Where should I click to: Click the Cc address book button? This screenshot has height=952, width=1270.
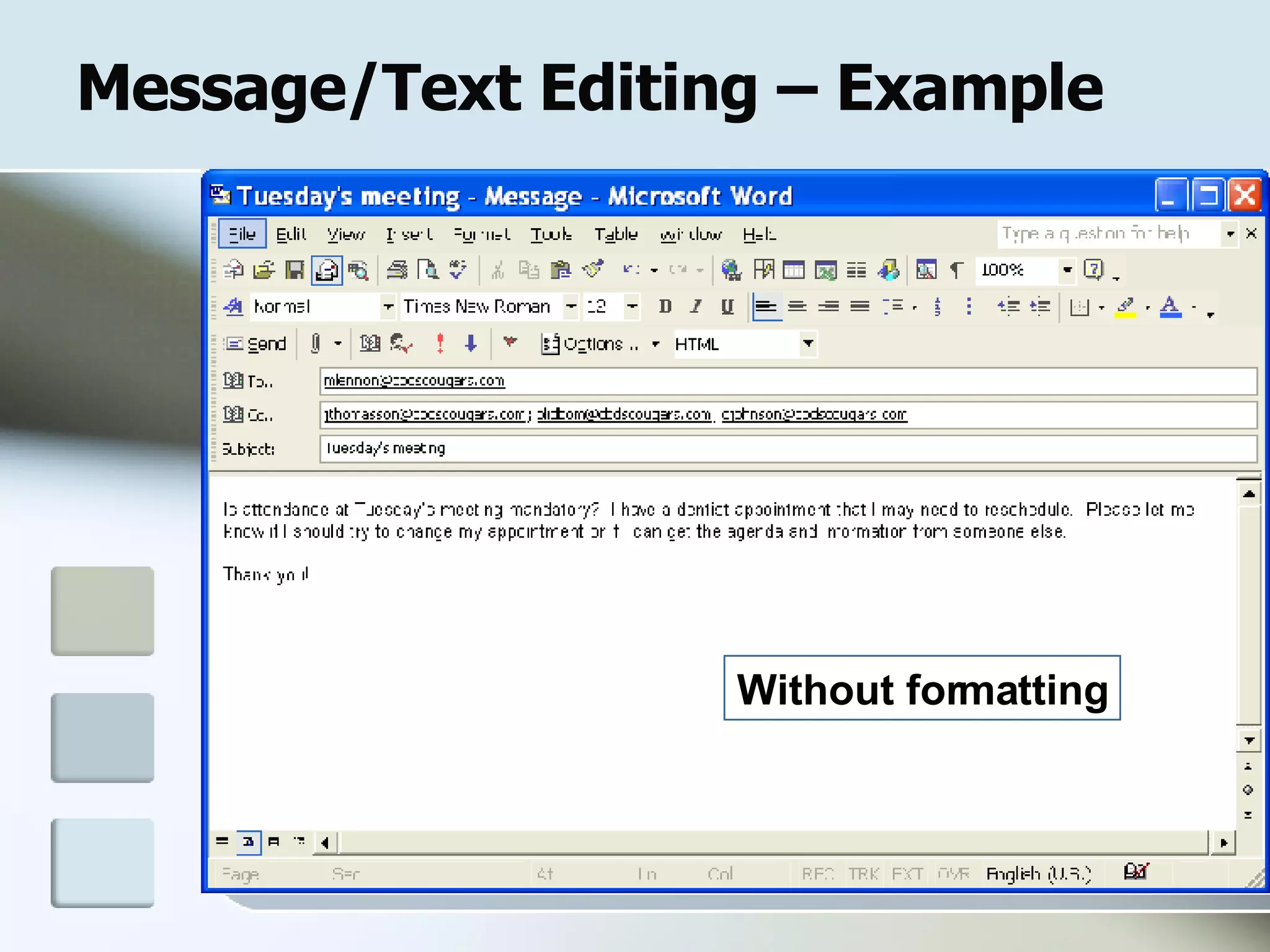pyautogui.click(x=248, y=414)
